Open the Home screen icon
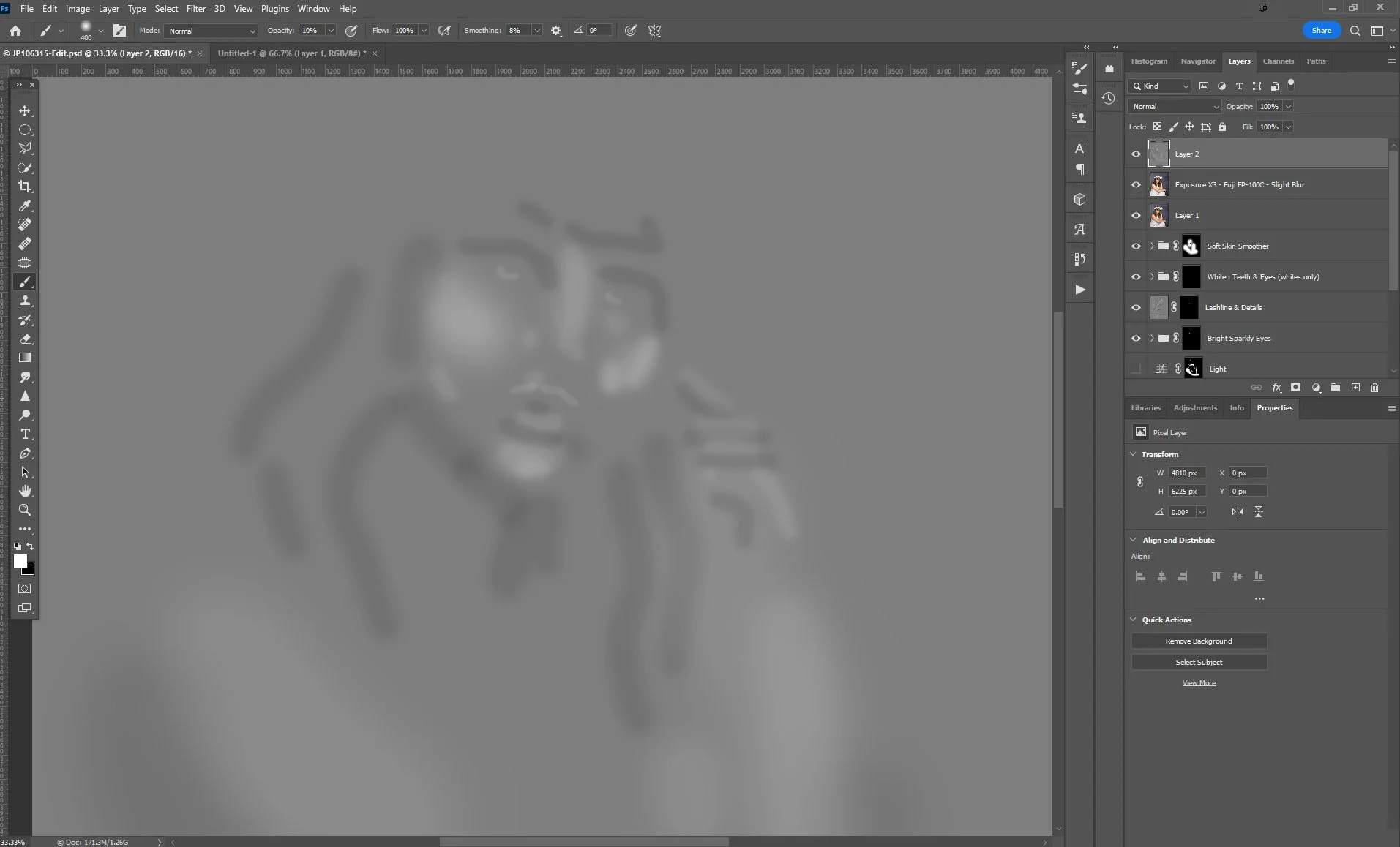The width and height of the screenshot is (1400, 847). (x=15, y=31)
